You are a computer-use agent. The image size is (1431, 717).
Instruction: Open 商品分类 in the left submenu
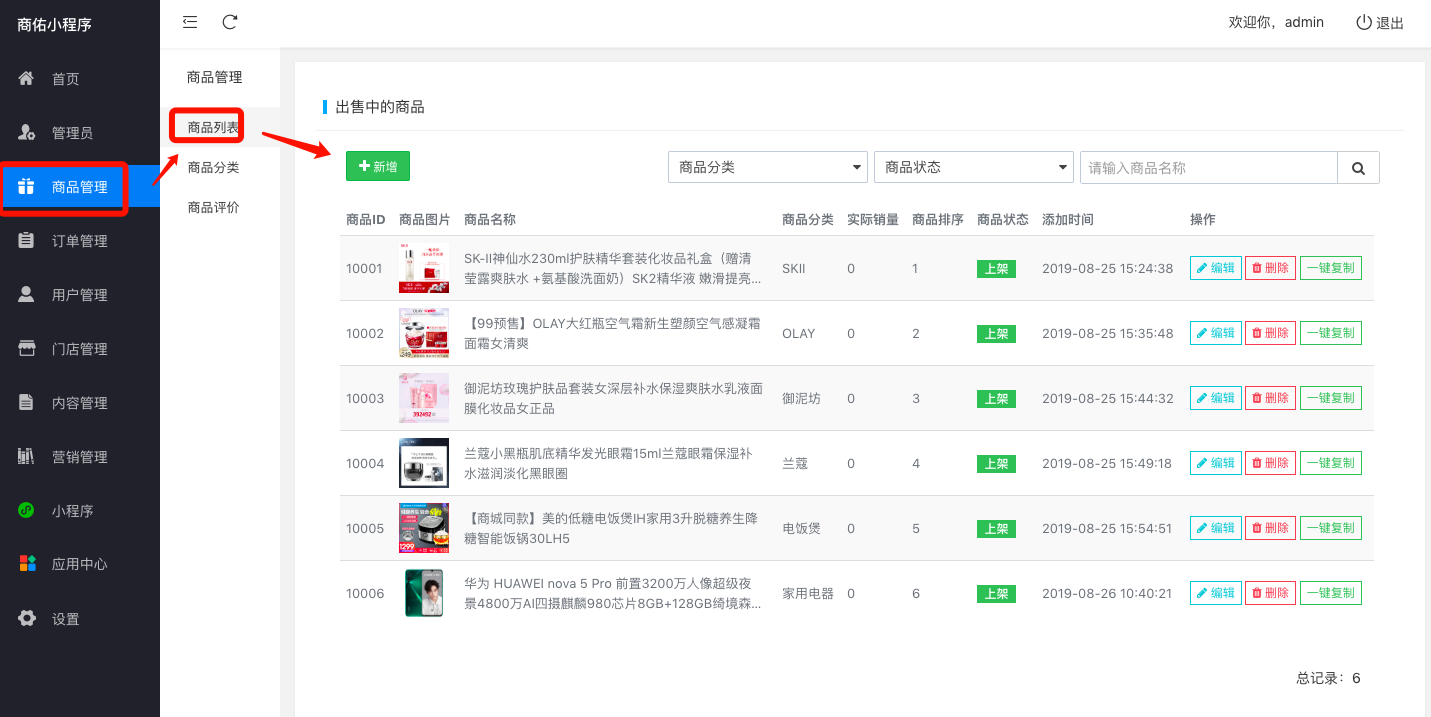pos(213,167)
